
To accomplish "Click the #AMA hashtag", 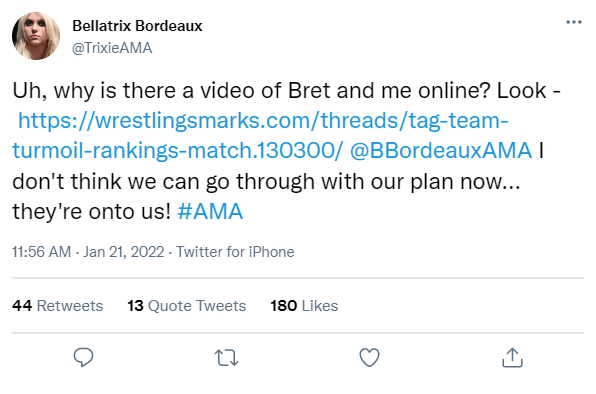I will [210, 211].
